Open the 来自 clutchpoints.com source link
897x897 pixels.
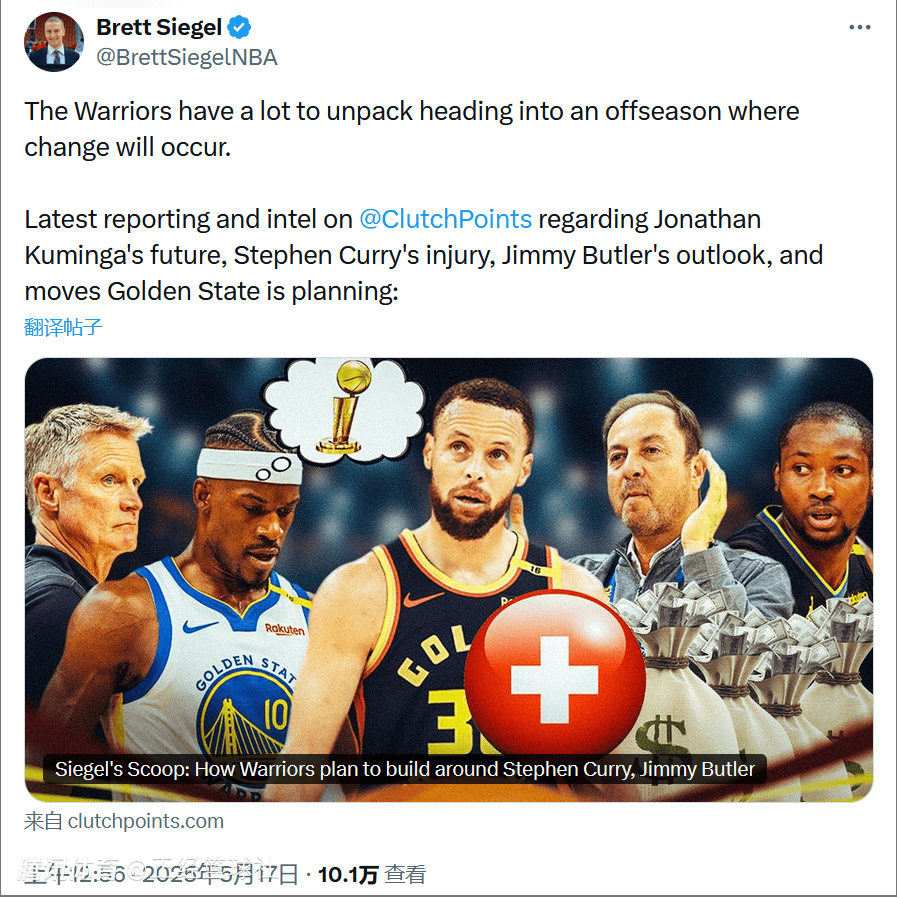point(124,821)
